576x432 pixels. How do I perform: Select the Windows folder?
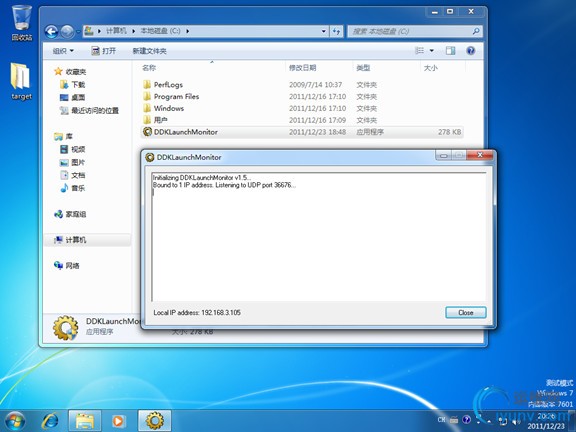click(x=169, y=108)
